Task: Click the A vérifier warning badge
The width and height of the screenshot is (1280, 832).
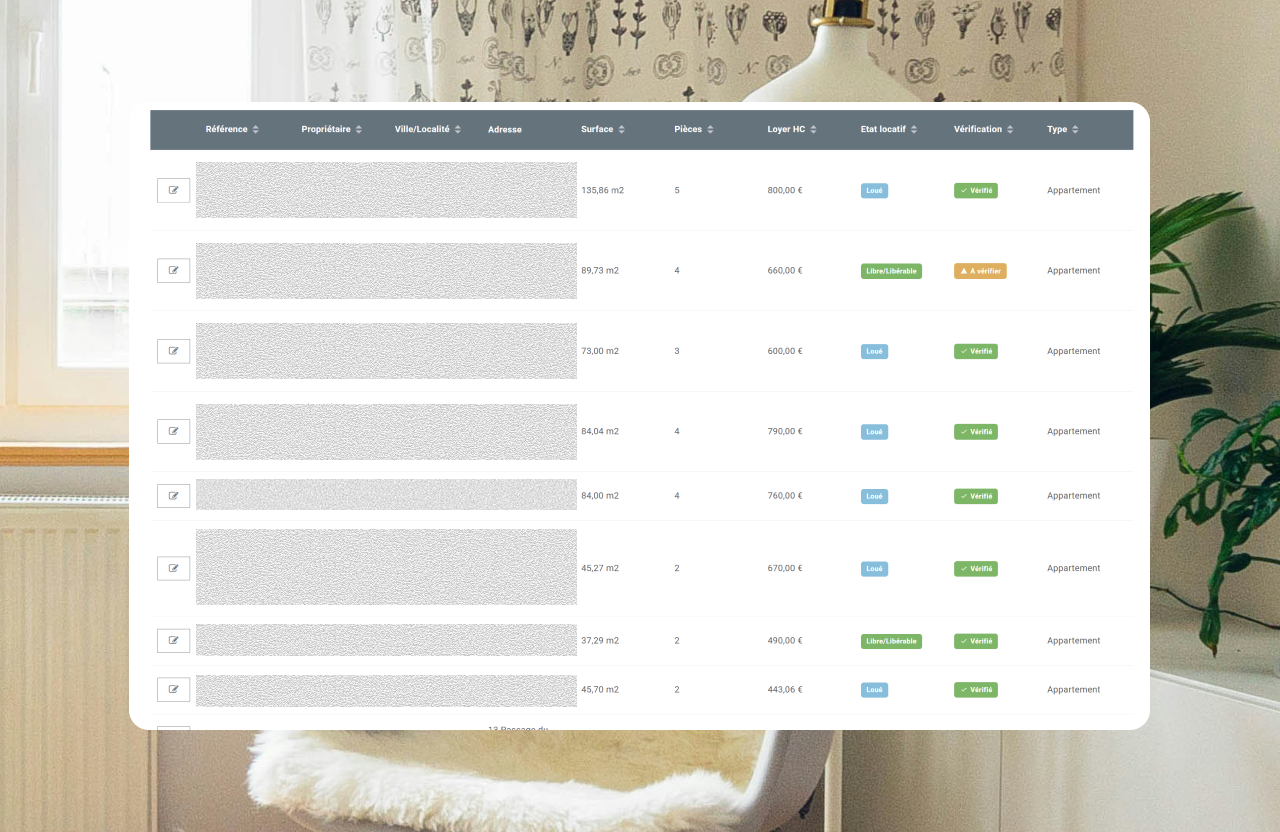Action: click(x=980, y=271)
